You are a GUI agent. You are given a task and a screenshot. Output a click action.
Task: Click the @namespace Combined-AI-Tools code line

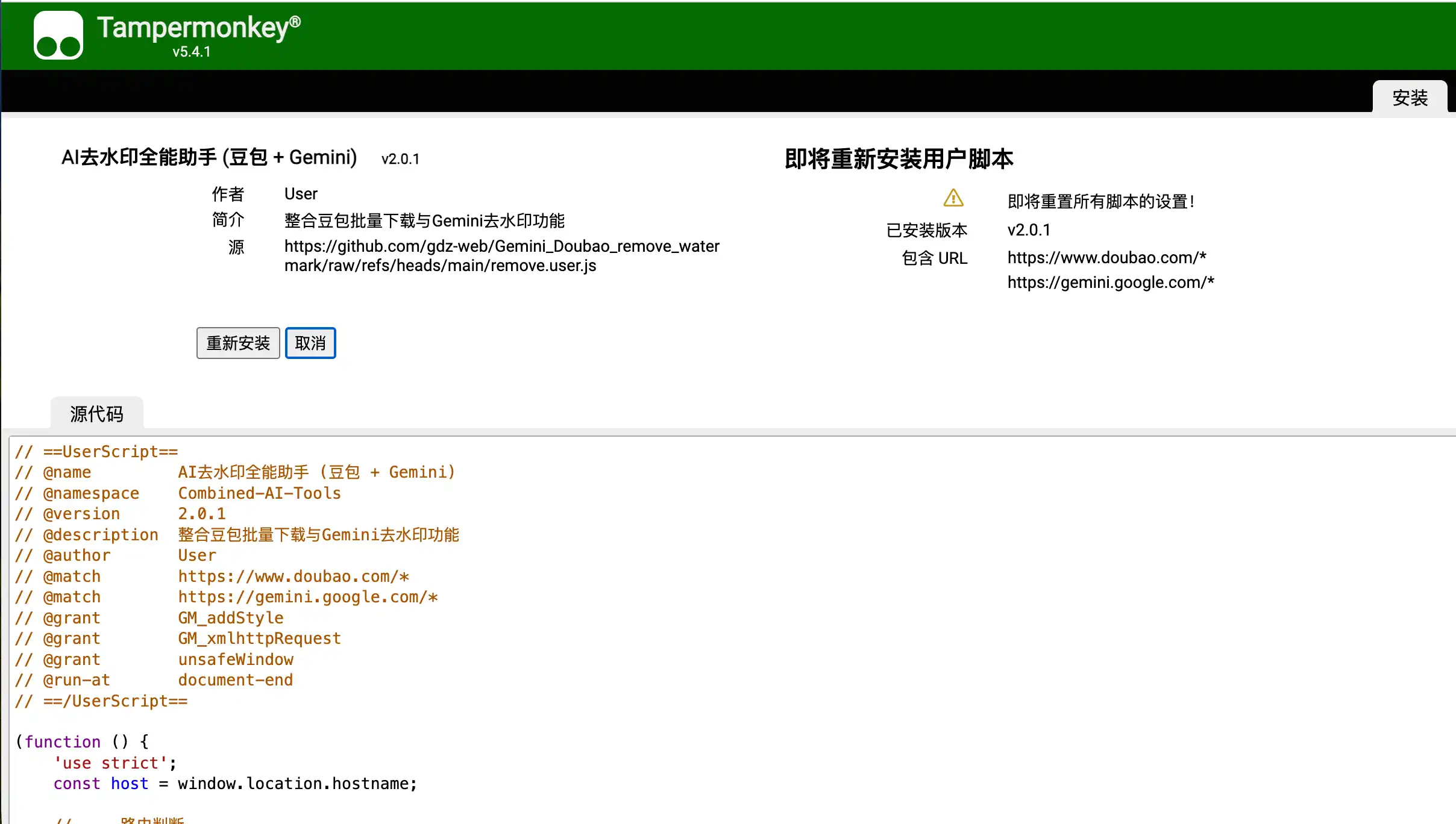(178, 493)
